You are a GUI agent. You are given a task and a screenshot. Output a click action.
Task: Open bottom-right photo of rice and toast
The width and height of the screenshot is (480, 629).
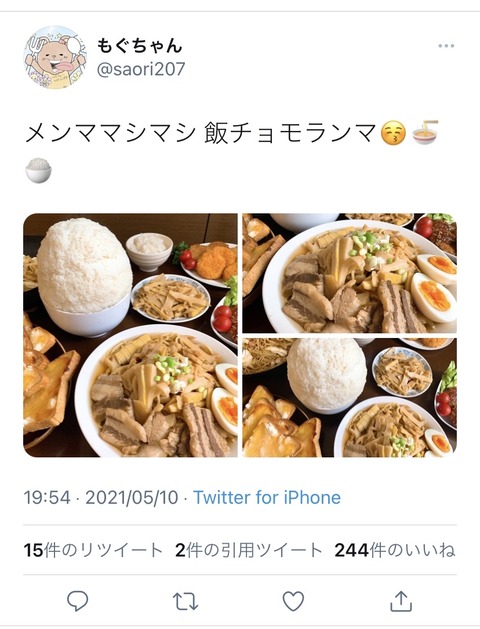pos(349,398)
